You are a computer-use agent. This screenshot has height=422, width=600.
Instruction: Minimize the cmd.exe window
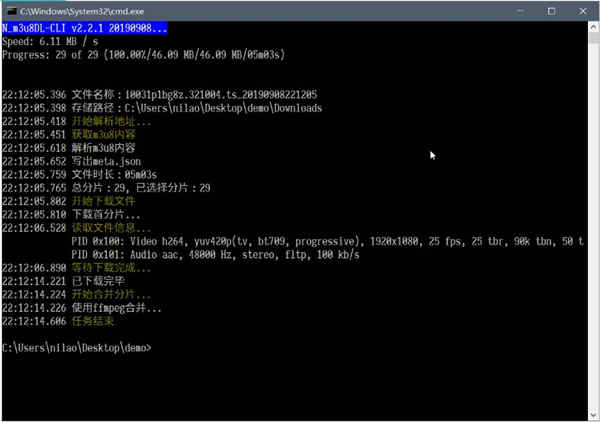click(520, 11)
